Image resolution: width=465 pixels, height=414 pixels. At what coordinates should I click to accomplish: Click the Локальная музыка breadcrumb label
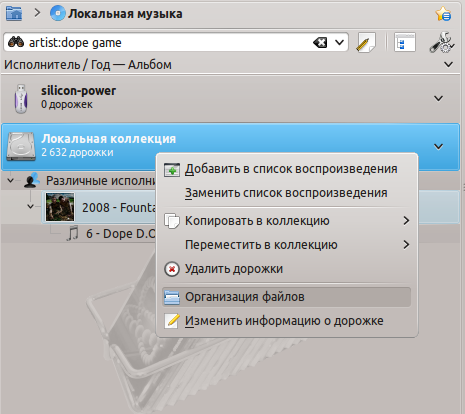click(125, 14)
